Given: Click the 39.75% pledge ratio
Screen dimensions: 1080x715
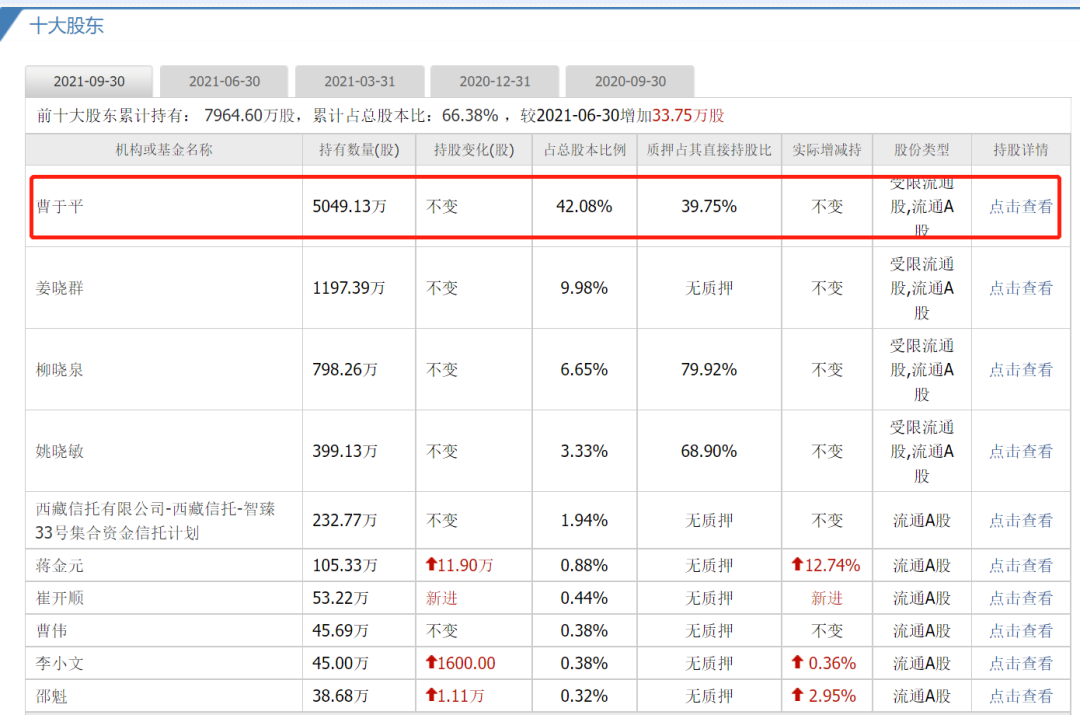Looking at the screenshot, I should pyautogui.click(x=709, y=207).
